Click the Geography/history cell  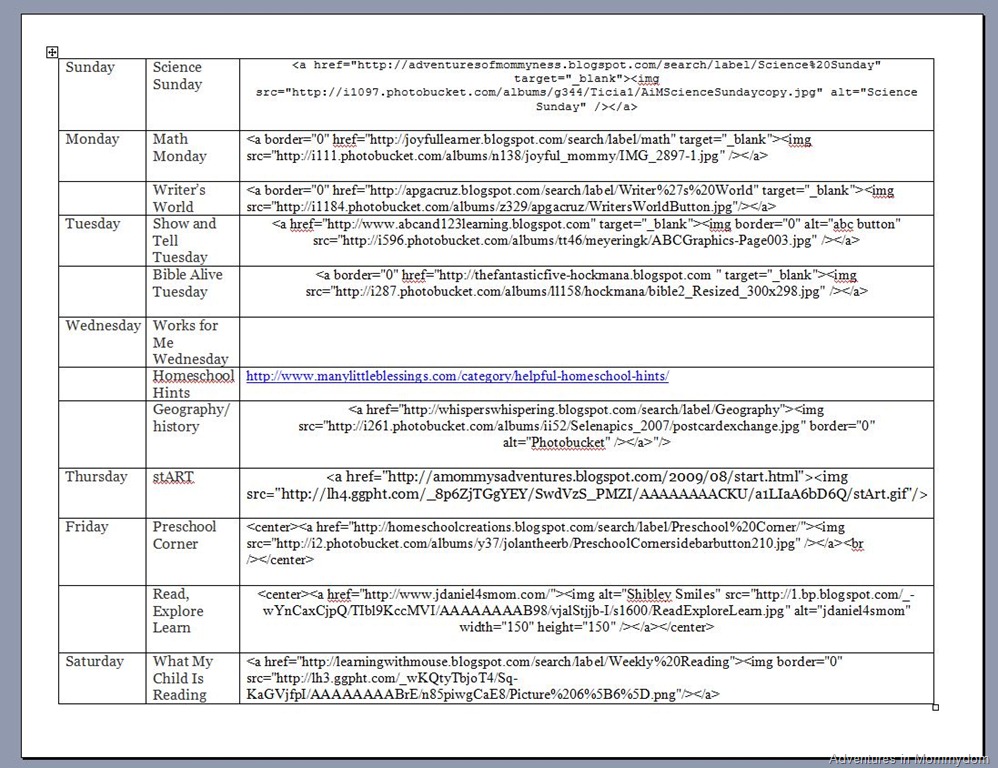(x=193, y=435)
